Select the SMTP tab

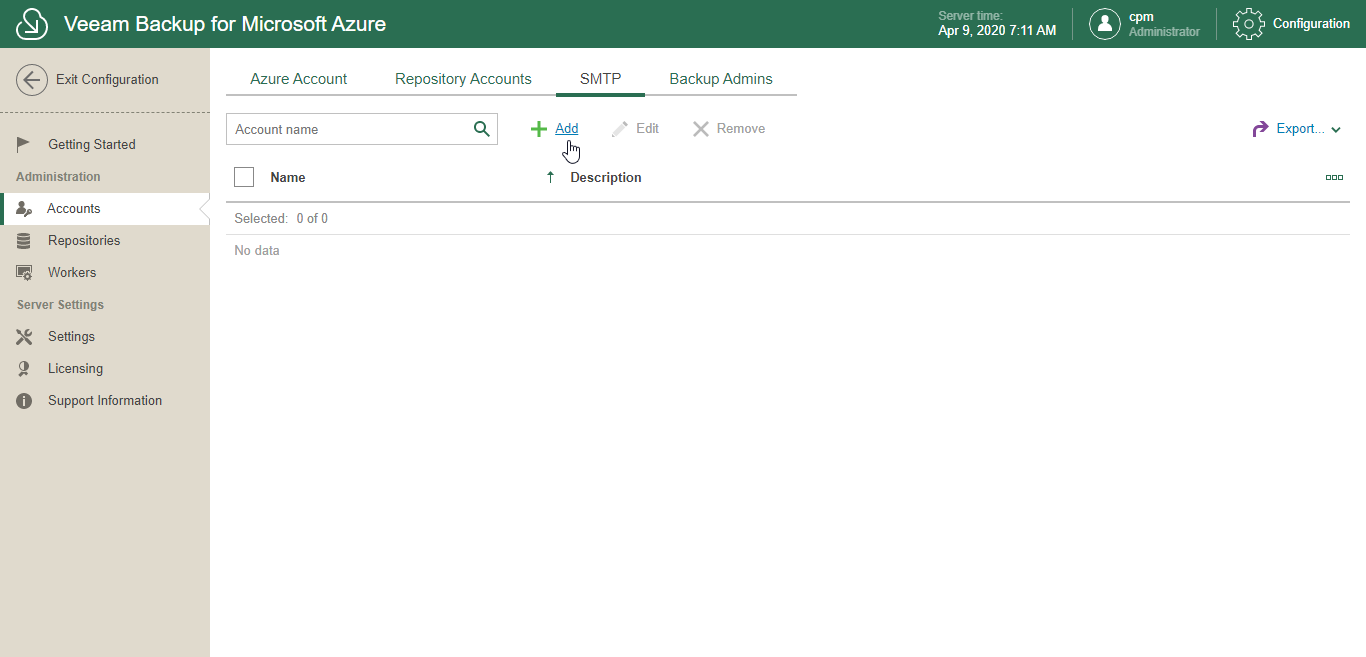pyautogui.click(x=600, y=79)
